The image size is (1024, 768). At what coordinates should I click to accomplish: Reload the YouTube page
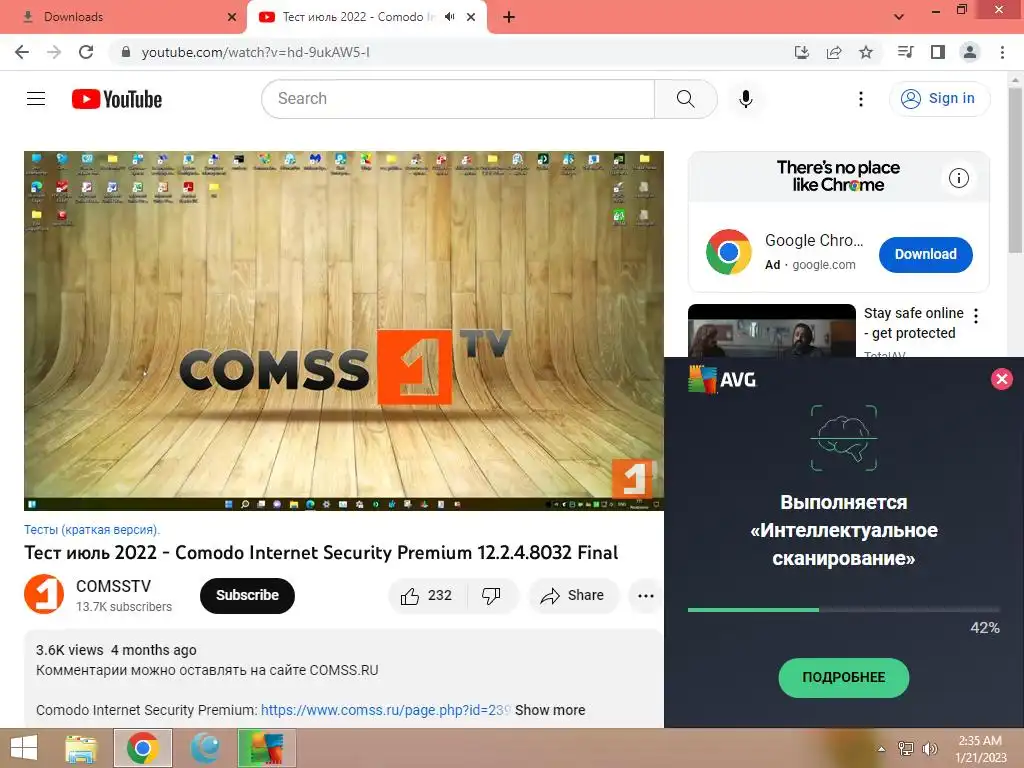coord(86,52)
